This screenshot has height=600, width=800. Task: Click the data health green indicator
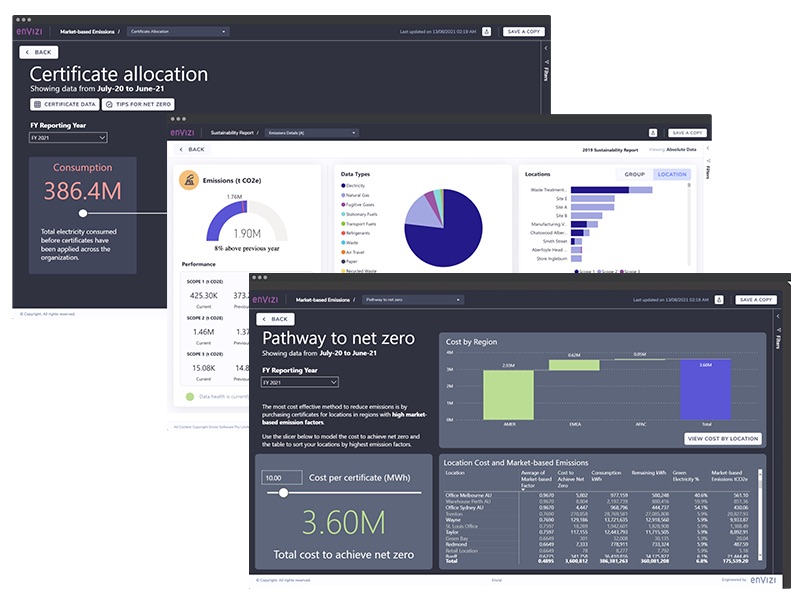[190, 396]
